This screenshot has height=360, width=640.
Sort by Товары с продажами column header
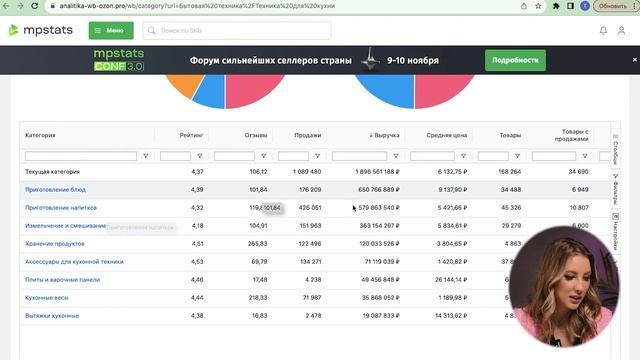pos(571,135)
